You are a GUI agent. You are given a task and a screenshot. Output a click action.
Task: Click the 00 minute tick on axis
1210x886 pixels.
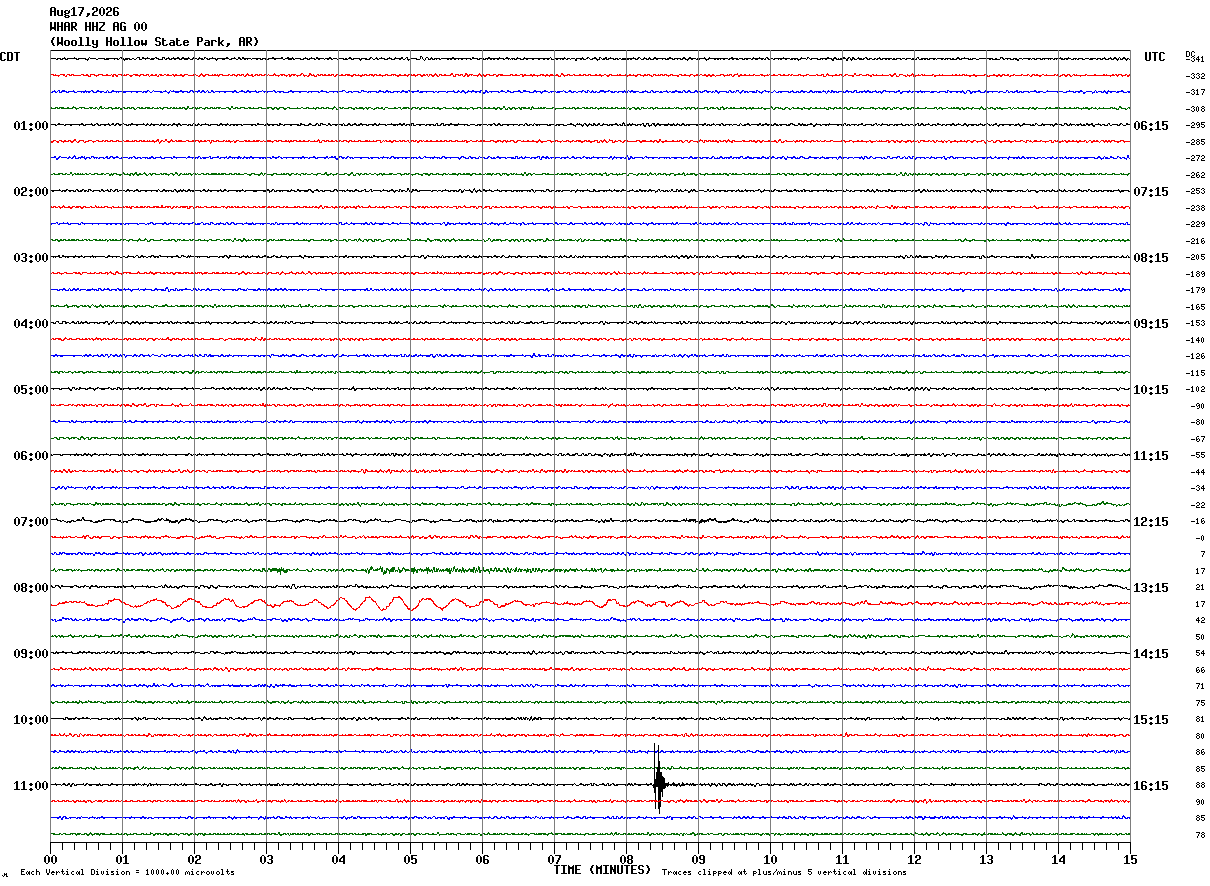[x=50, y=859]
